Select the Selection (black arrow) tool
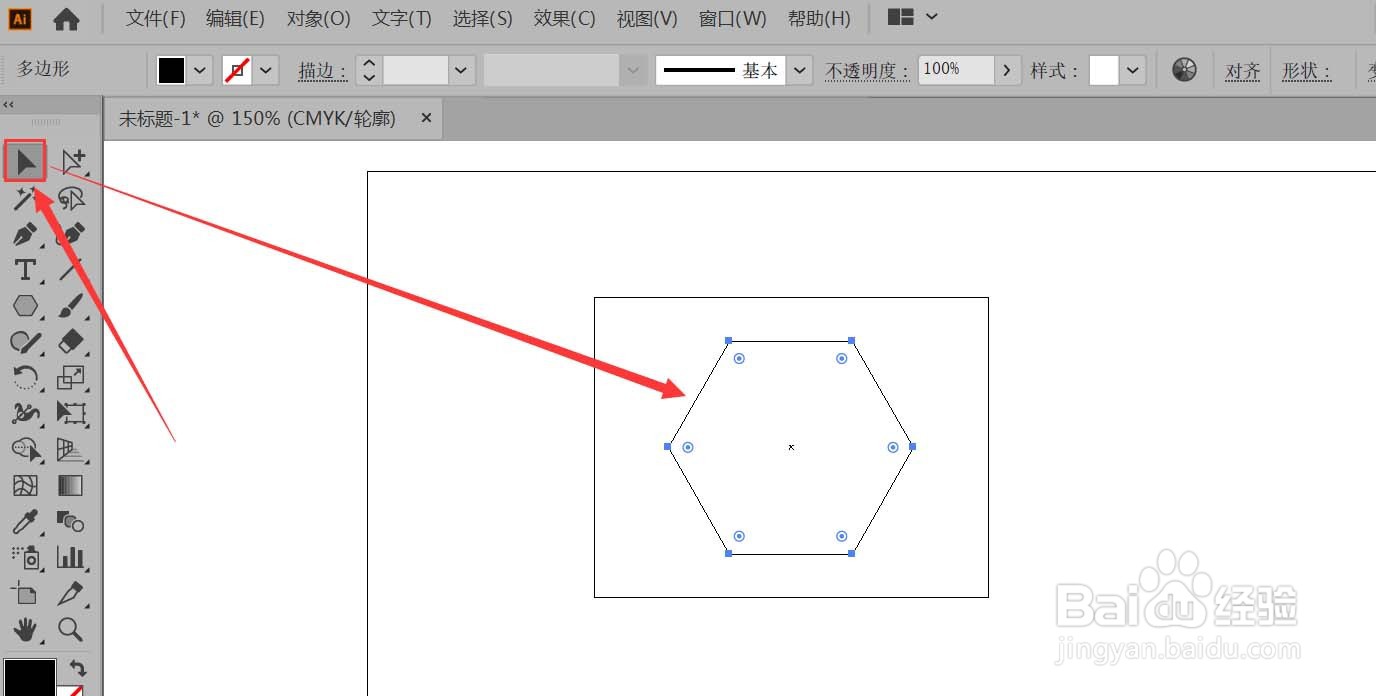1376x696 pixels. [25, 161]
